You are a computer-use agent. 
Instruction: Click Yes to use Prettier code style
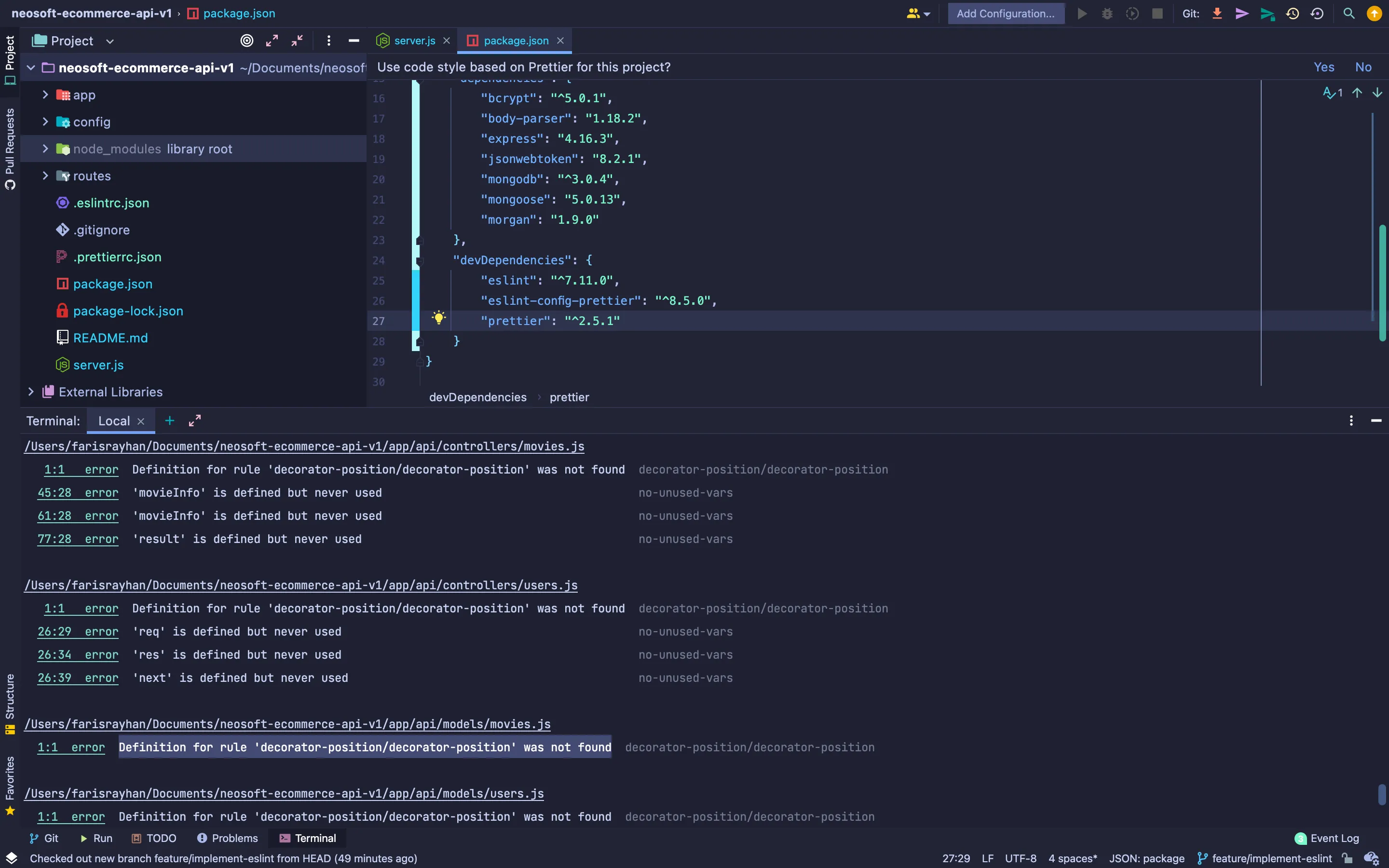tap(1323, 67)
